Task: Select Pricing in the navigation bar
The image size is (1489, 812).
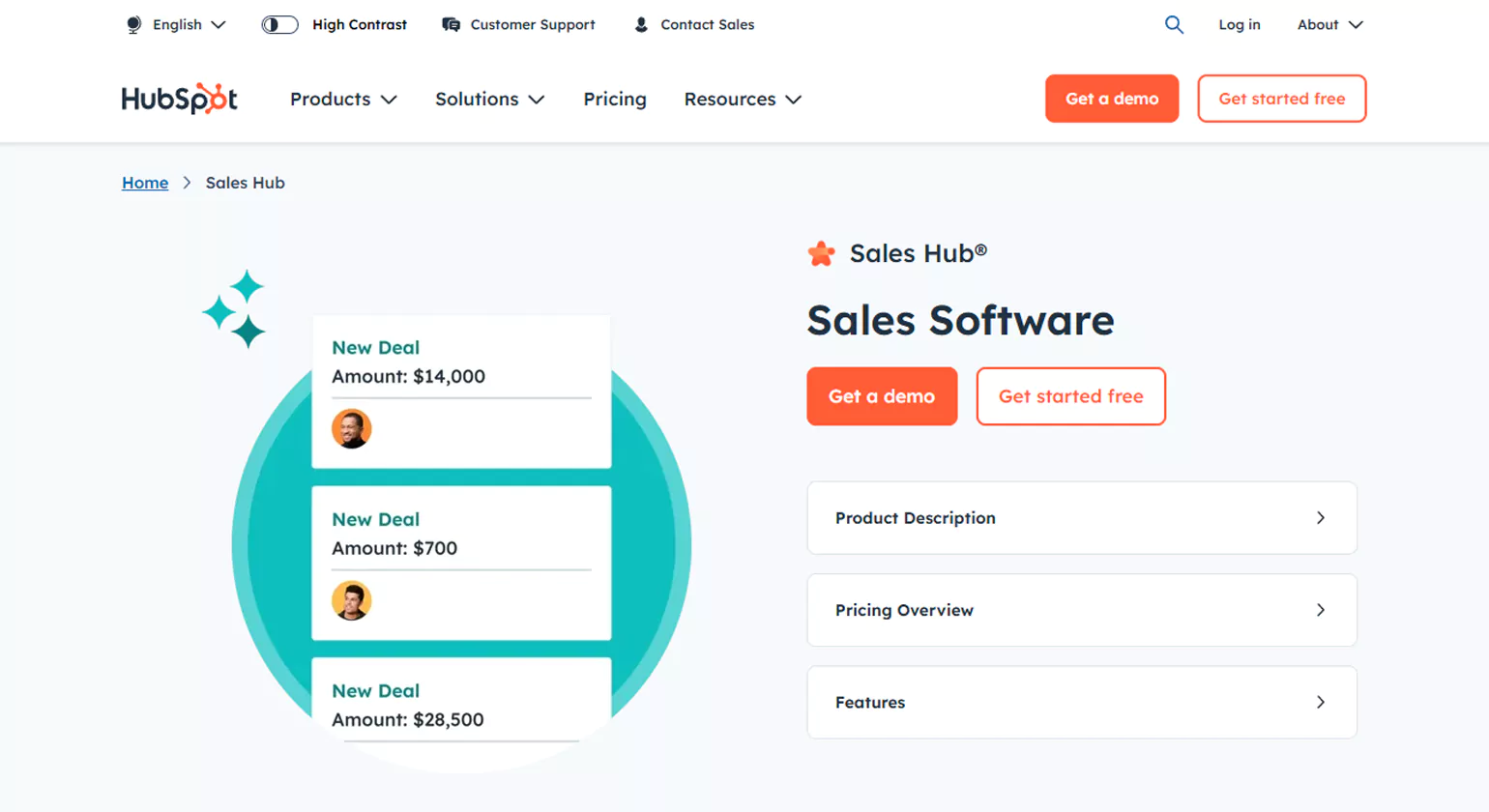Action: 614,99
